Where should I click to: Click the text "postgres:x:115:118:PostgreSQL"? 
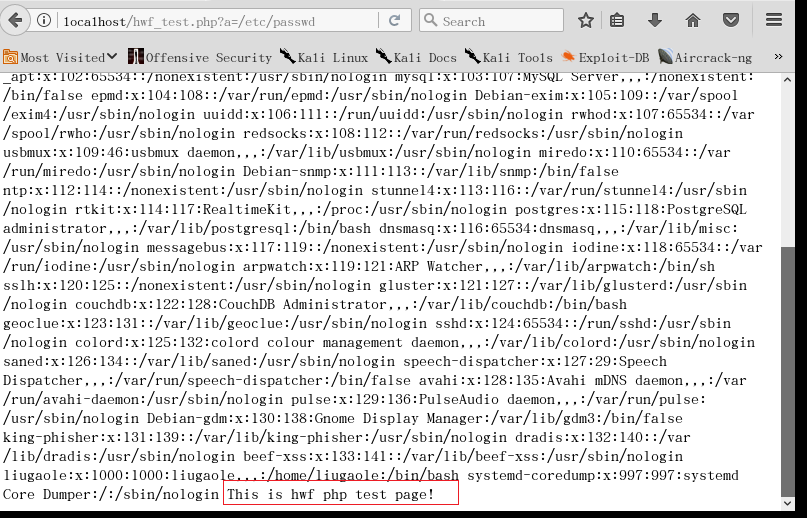[630, 210]
